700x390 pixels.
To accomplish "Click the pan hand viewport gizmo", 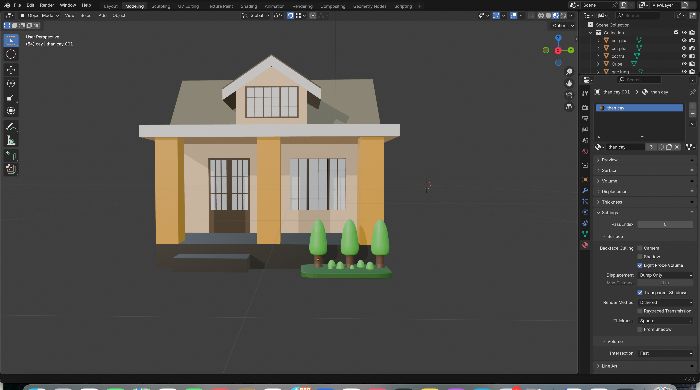I will click(x=569, y=83).
